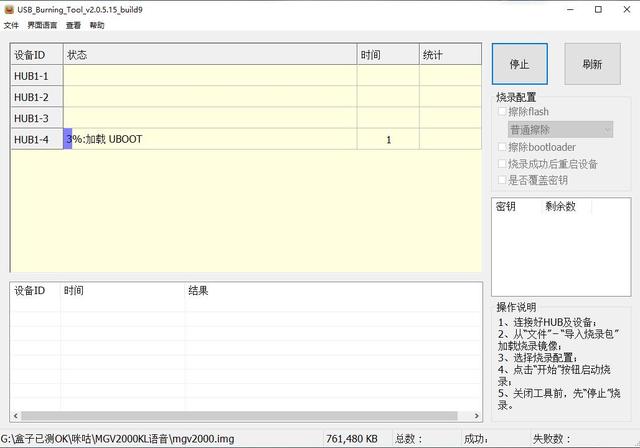Select the HUB1-2 device row
The width and height of the screenshot is (640, 448).
coord(246,97)
